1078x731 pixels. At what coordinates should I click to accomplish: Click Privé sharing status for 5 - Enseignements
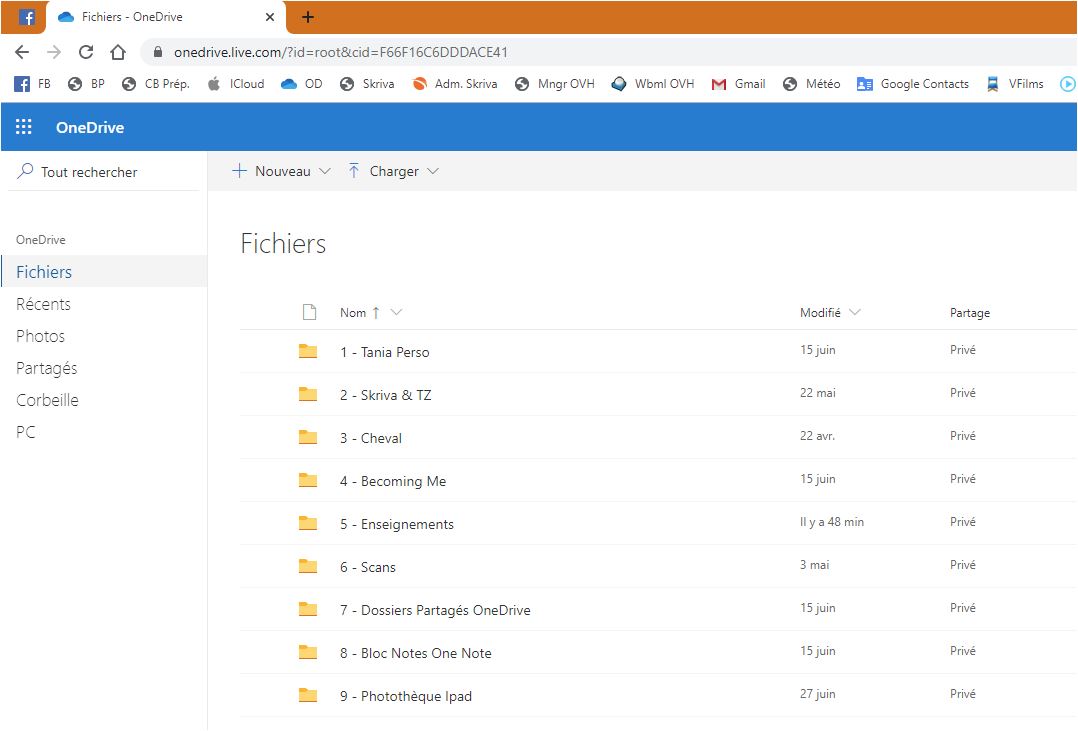pyautogui.click(x=962, y=522)
